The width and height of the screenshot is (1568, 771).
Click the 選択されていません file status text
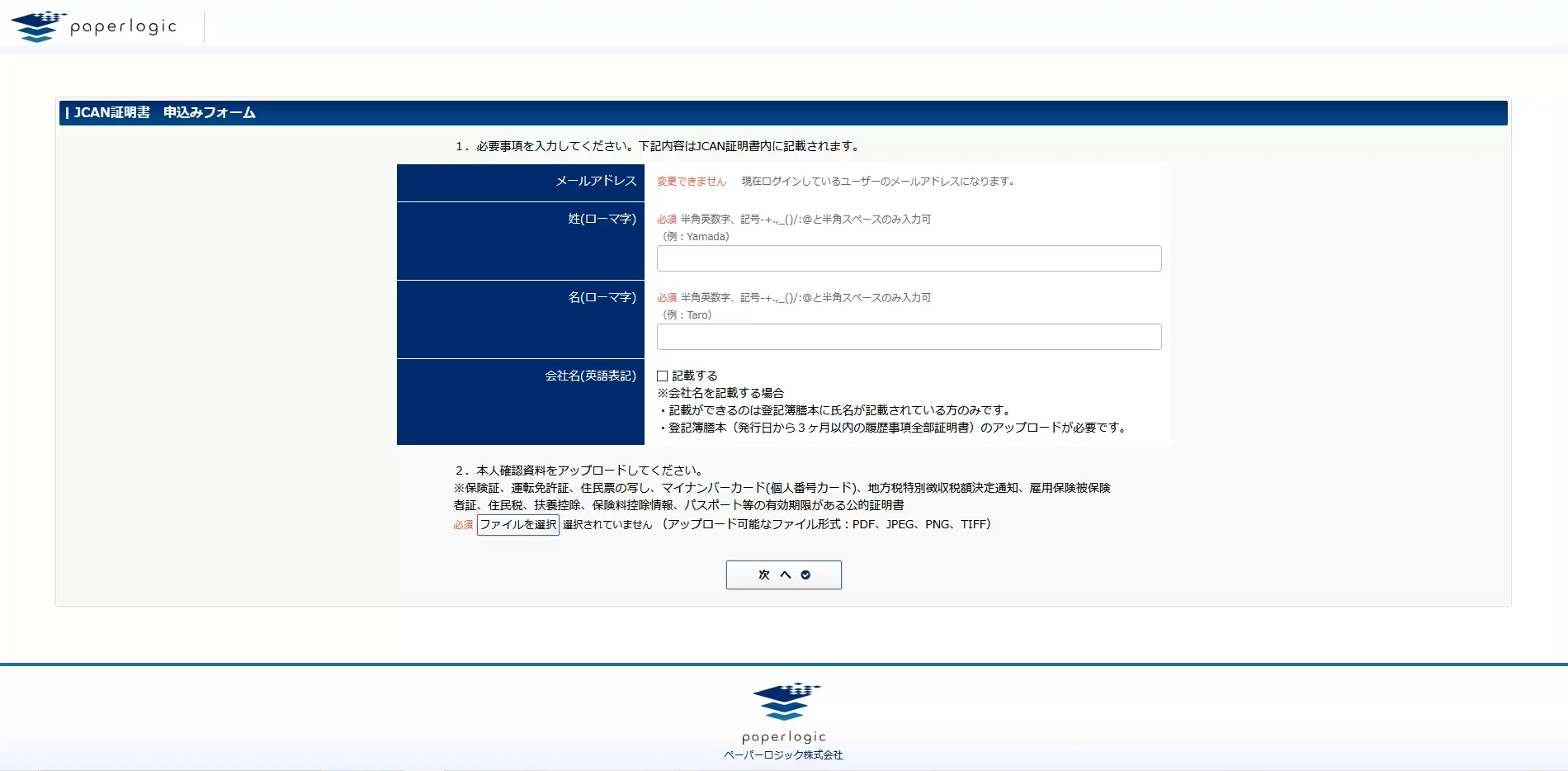tap(607, 525)
